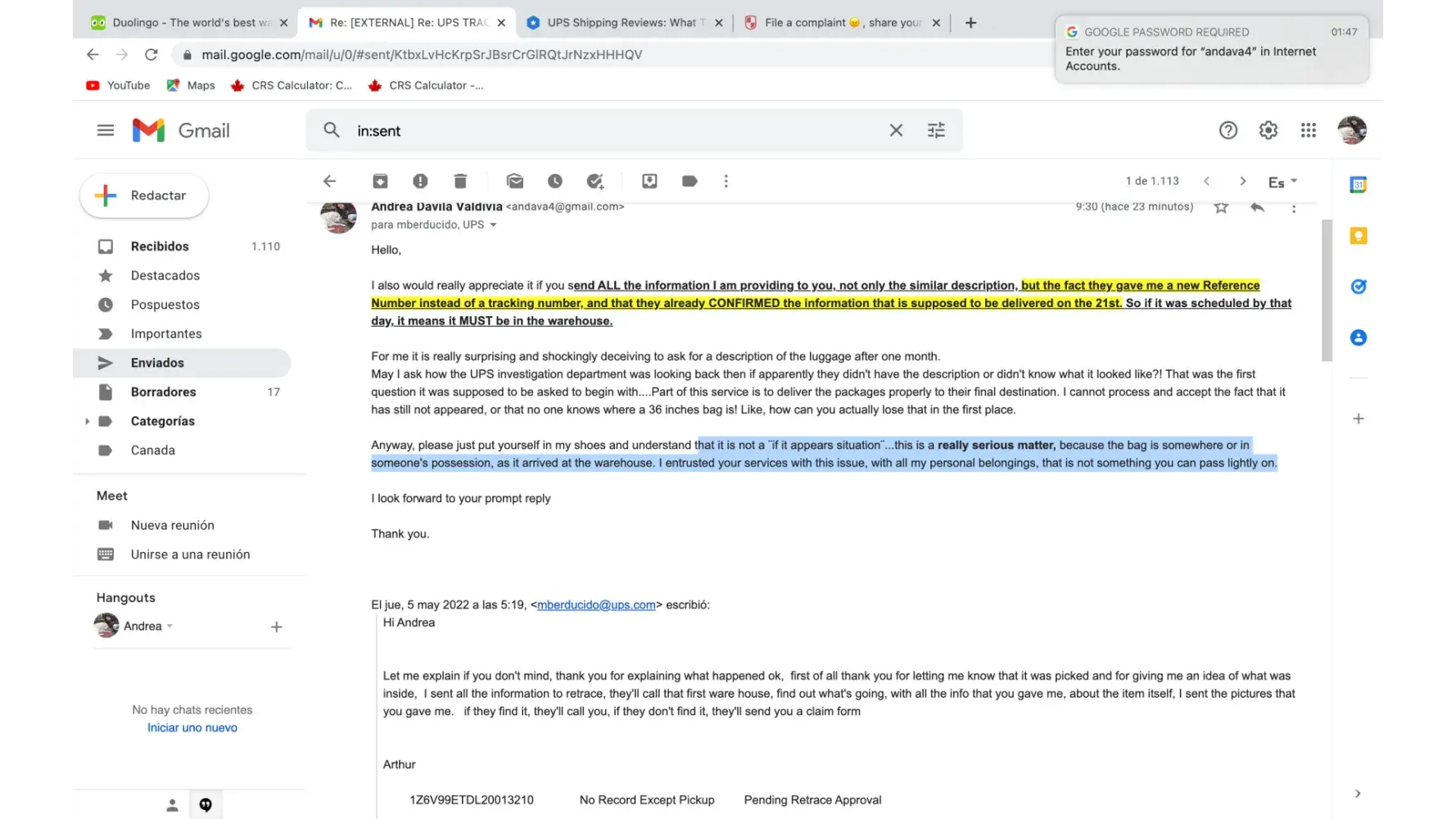Open Google Keep side panel
The height and width of the screenshot is (819, 1456).
1358,236
